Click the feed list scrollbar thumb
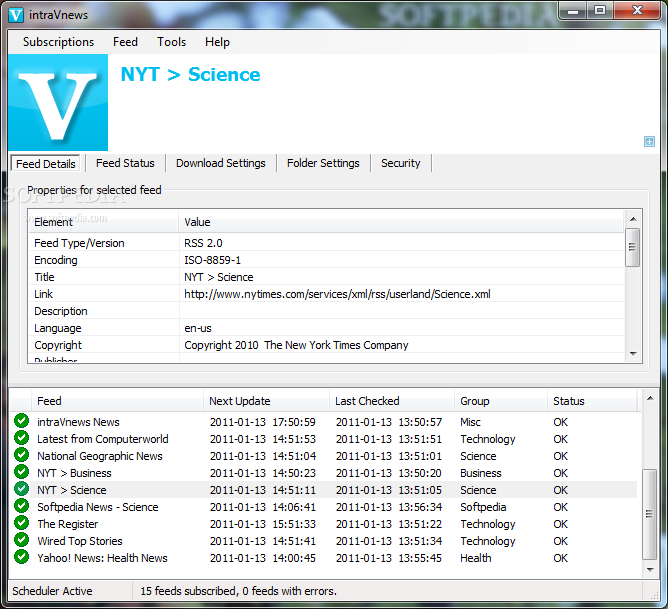This screenshot has width=668, height=609. click(x=650, y=514)
